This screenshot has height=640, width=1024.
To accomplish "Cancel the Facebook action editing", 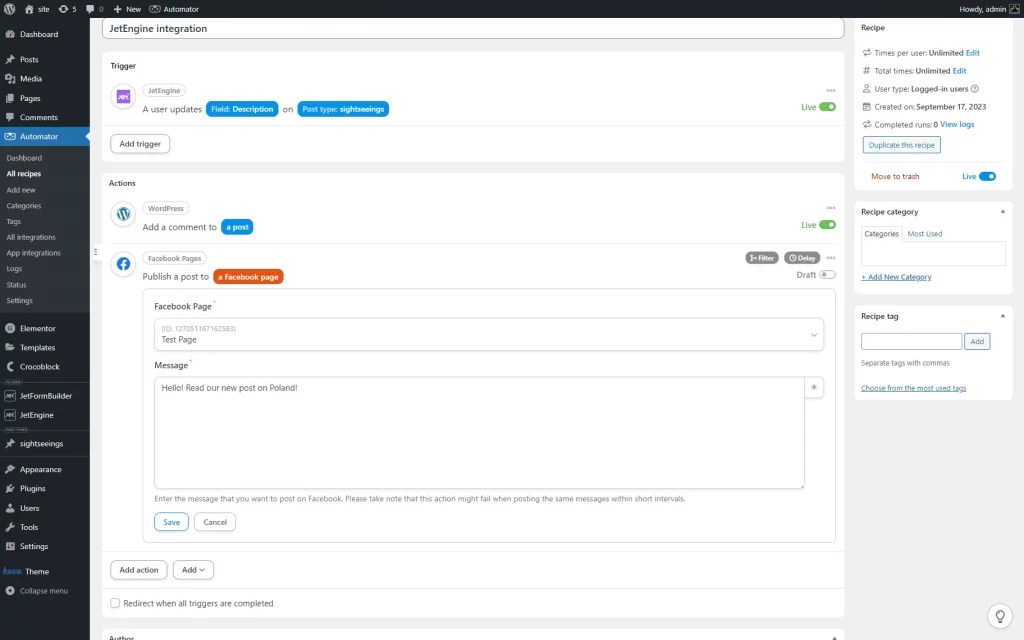I will [215, 522].
